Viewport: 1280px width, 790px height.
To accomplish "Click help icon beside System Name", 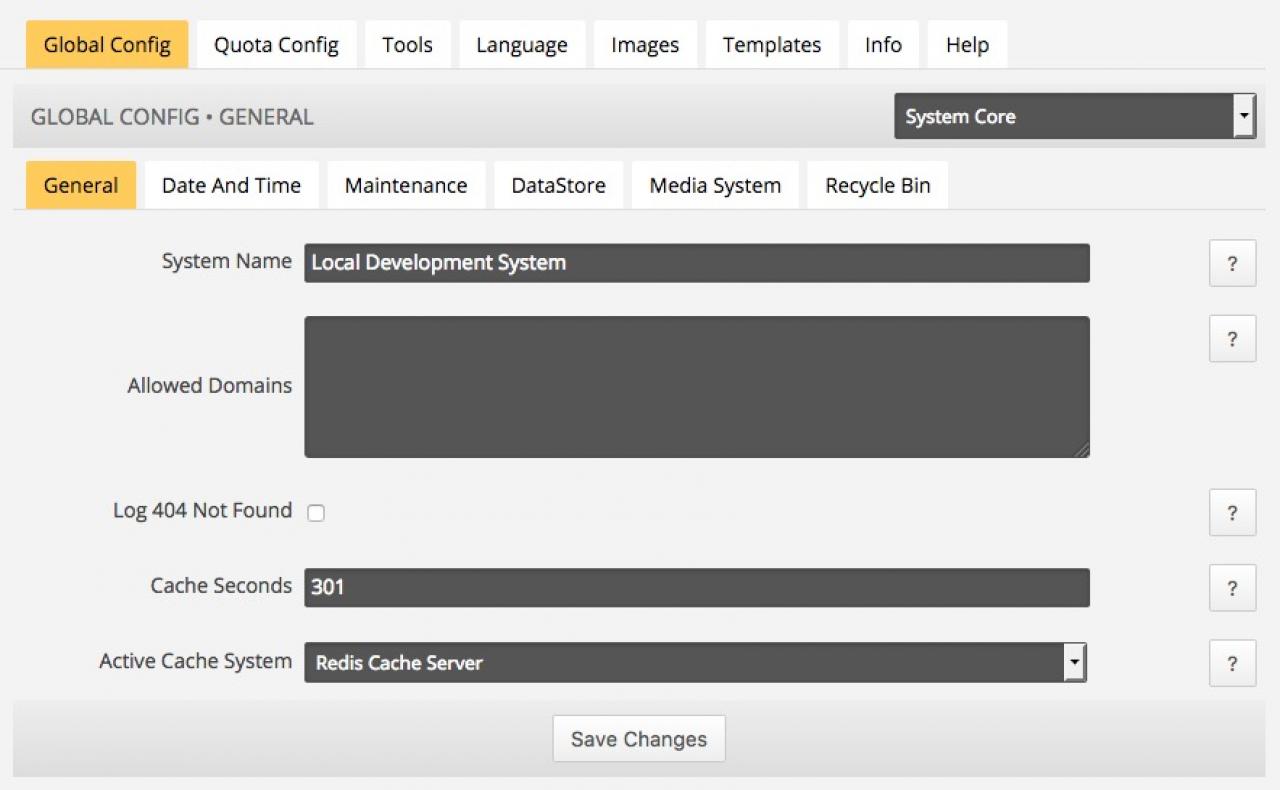I will tap(1232, 264).
